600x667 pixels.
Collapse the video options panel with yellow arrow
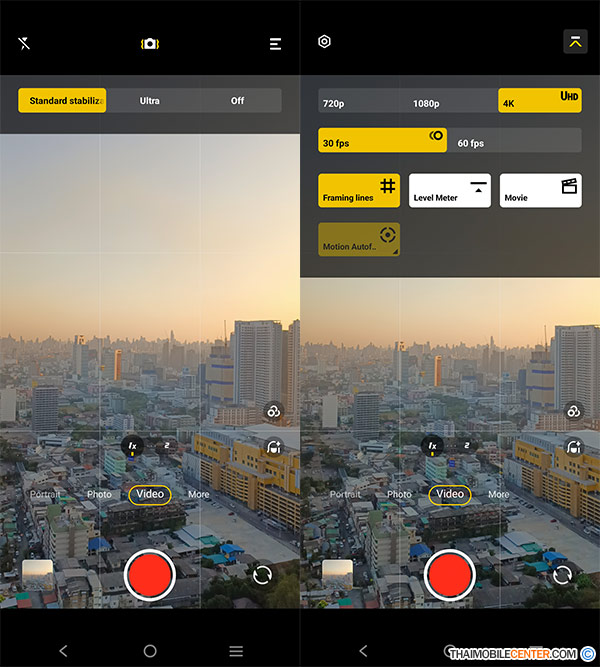574,41
